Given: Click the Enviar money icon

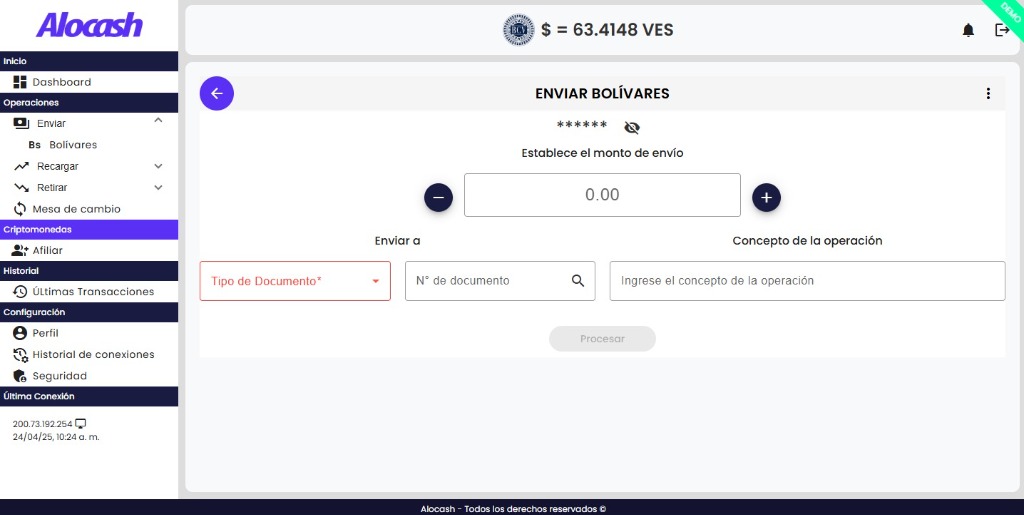Looking at the screenshot, I should (x=21, y=123).
